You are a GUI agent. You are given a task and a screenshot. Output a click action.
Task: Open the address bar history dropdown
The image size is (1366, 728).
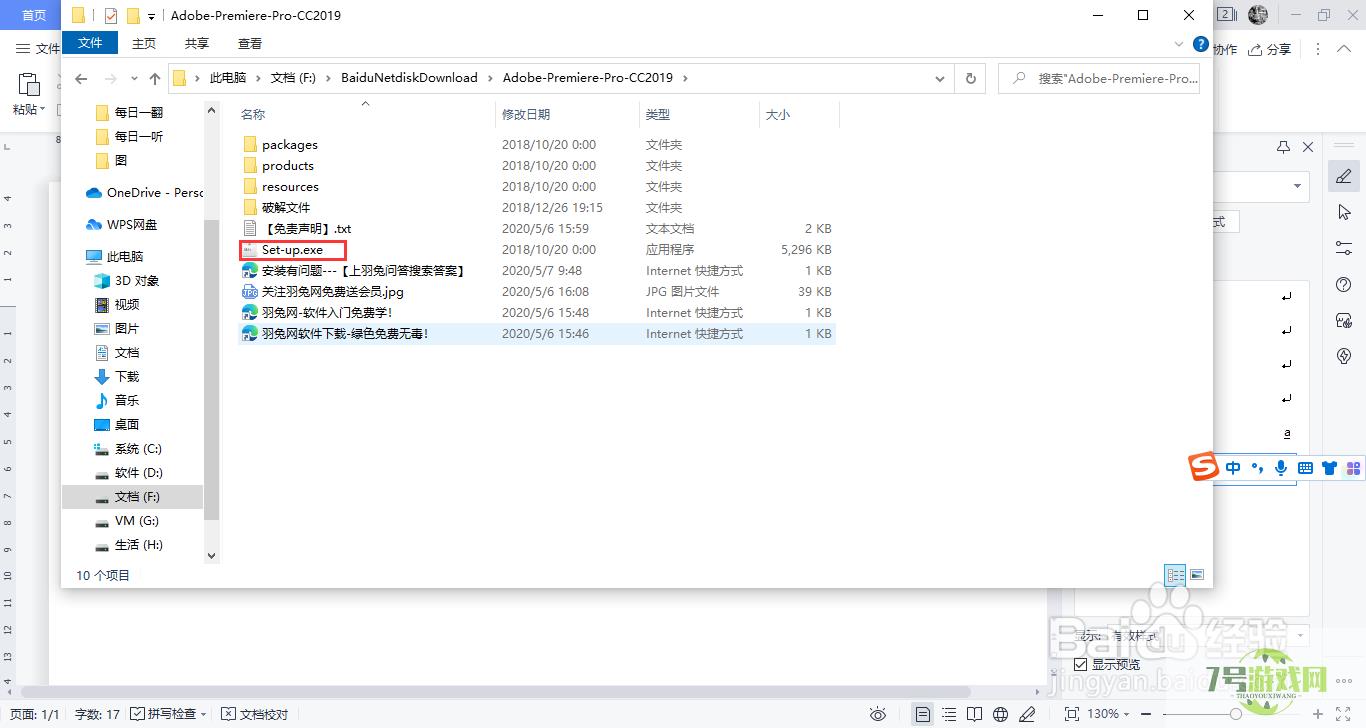click(x=940, y=78)
